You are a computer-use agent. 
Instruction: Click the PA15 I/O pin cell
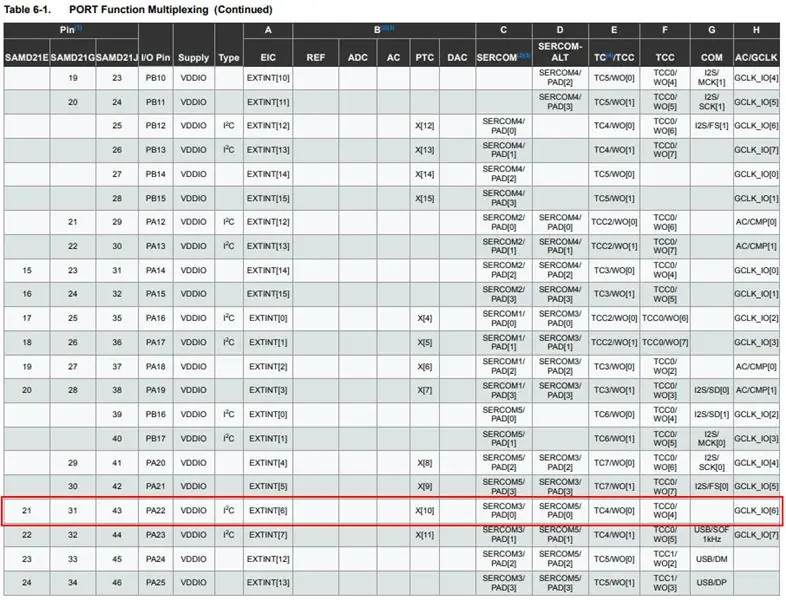[x=155, y=294]
